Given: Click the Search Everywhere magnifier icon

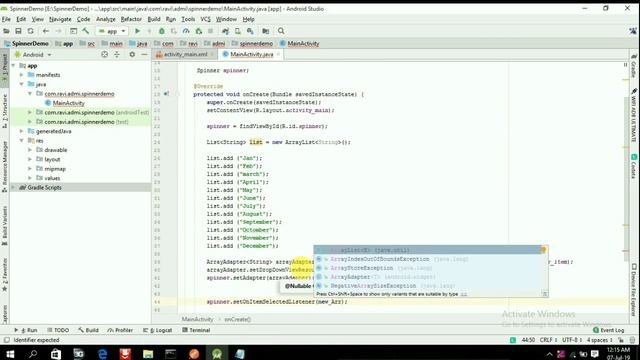Looking at the screenshot, I should pos(281,31).
